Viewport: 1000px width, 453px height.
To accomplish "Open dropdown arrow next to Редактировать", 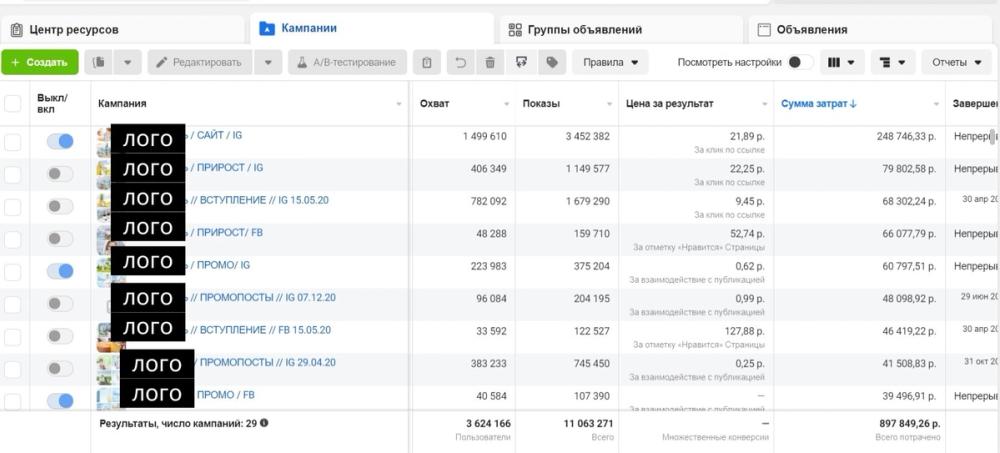I will pos(268,63).
